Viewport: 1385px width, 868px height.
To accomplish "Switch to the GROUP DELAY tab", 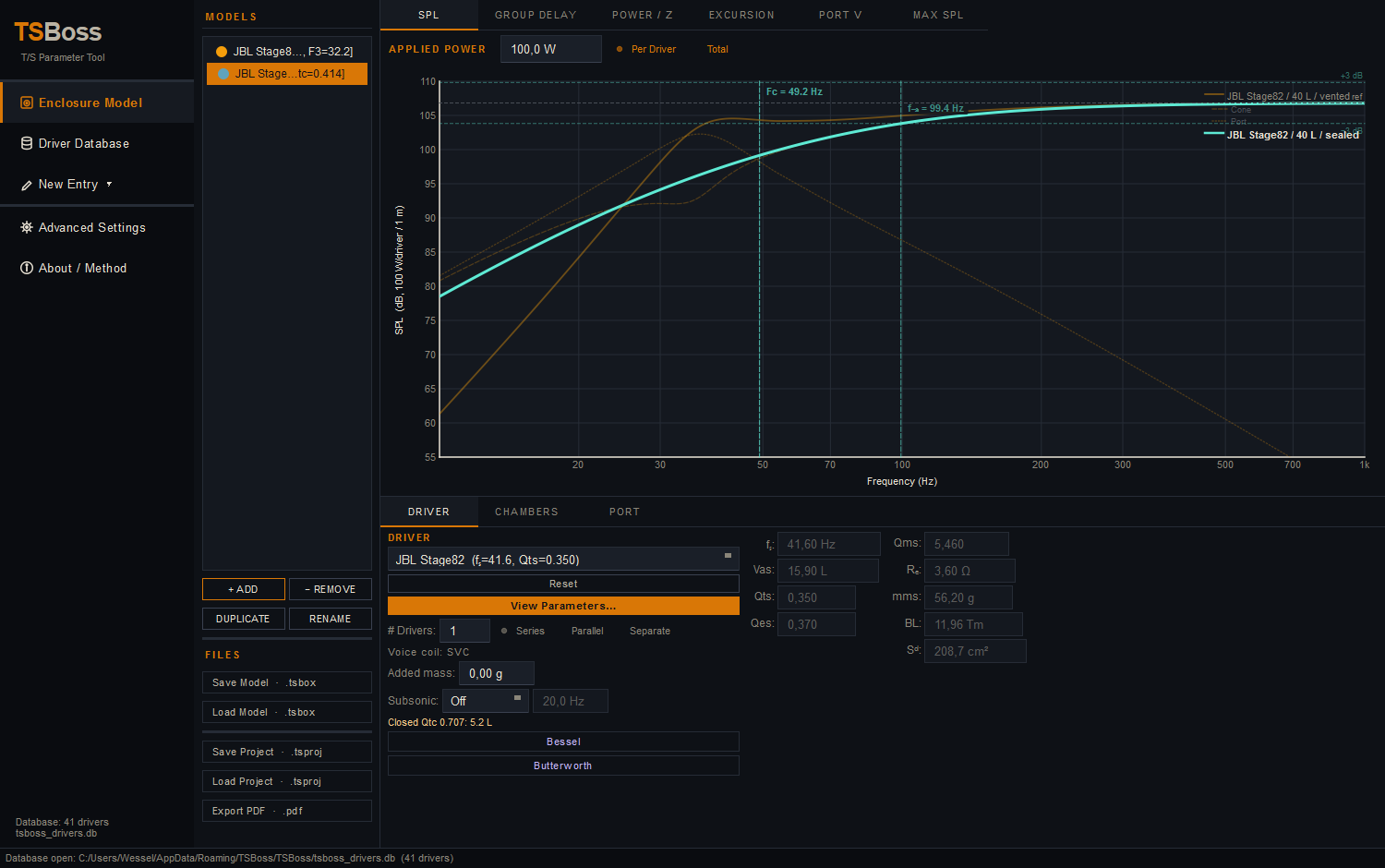I will 536,16.
